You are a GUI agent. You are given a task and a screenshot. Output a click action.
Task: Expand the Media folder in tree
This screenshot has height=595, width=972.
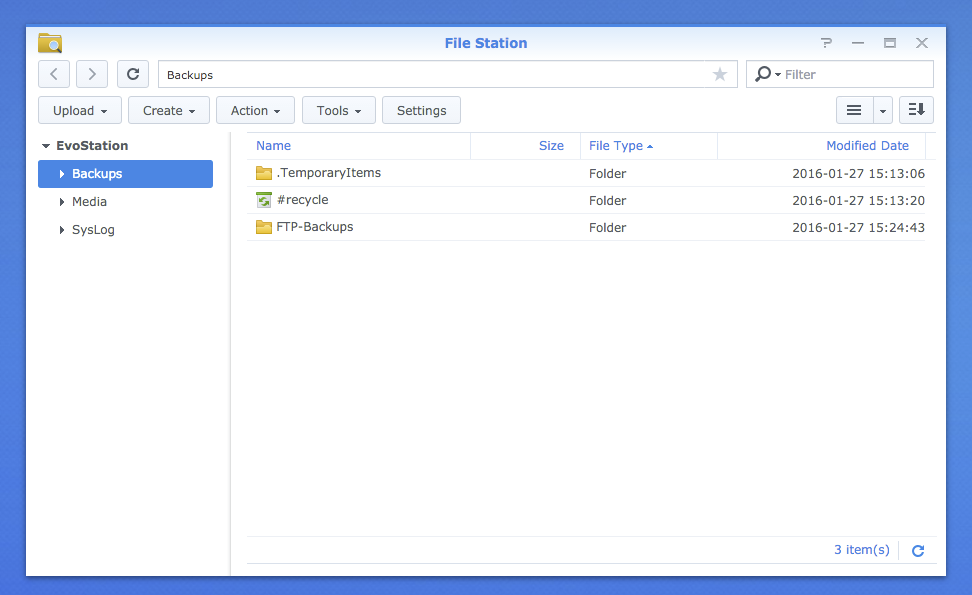click(x=62, y=202)
